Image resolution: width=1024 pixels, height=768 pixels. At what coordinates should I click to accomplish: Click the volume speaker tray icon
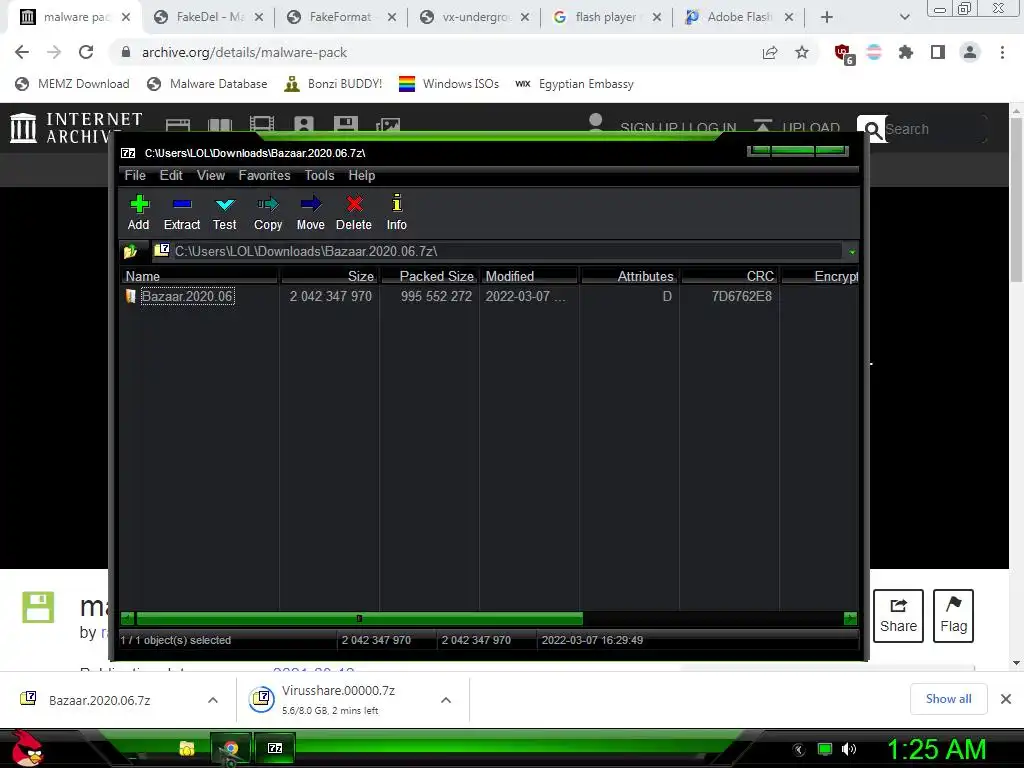[849, 749]
